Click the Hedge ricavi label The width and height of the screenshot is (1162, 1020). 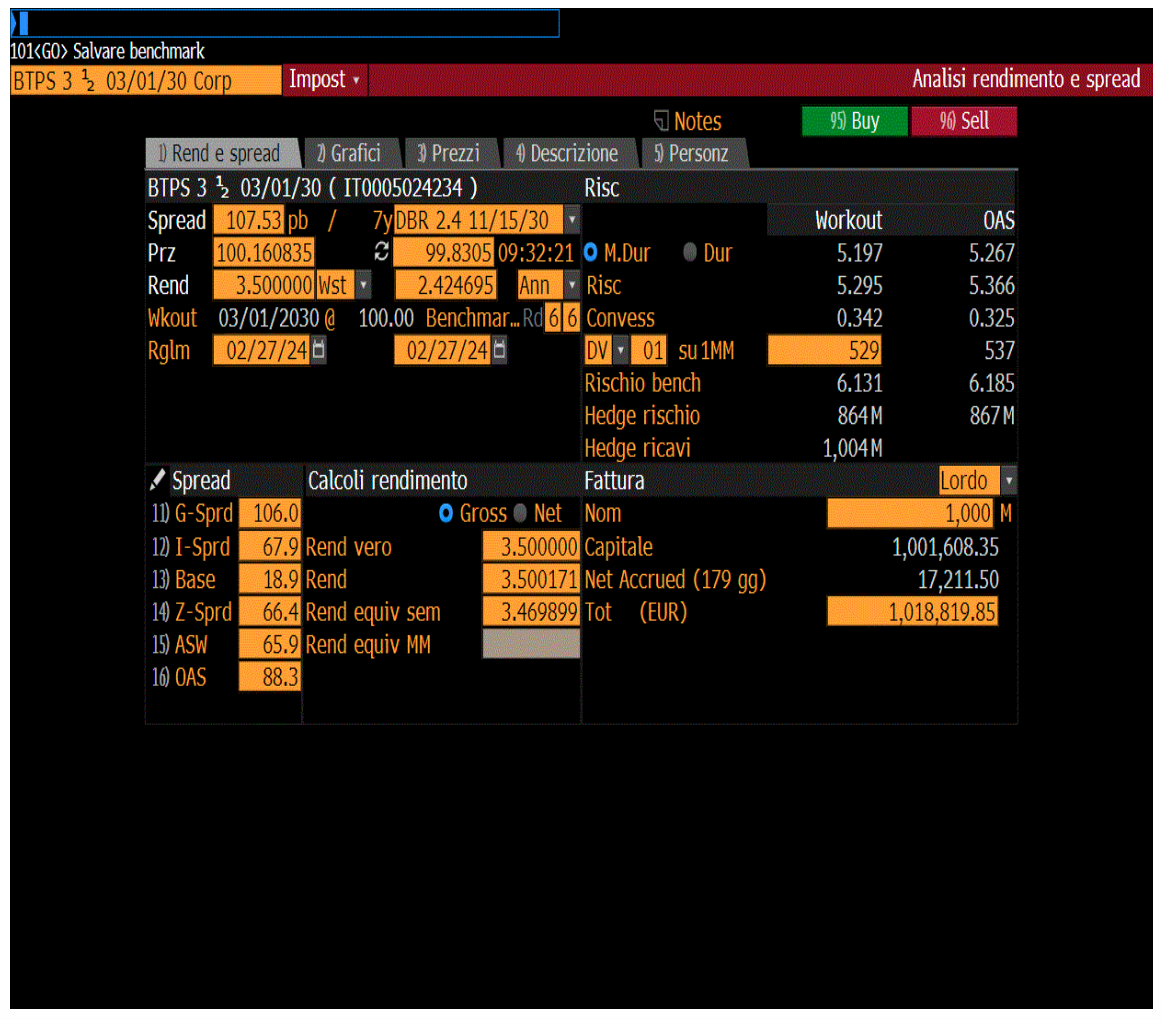point(637,448)
